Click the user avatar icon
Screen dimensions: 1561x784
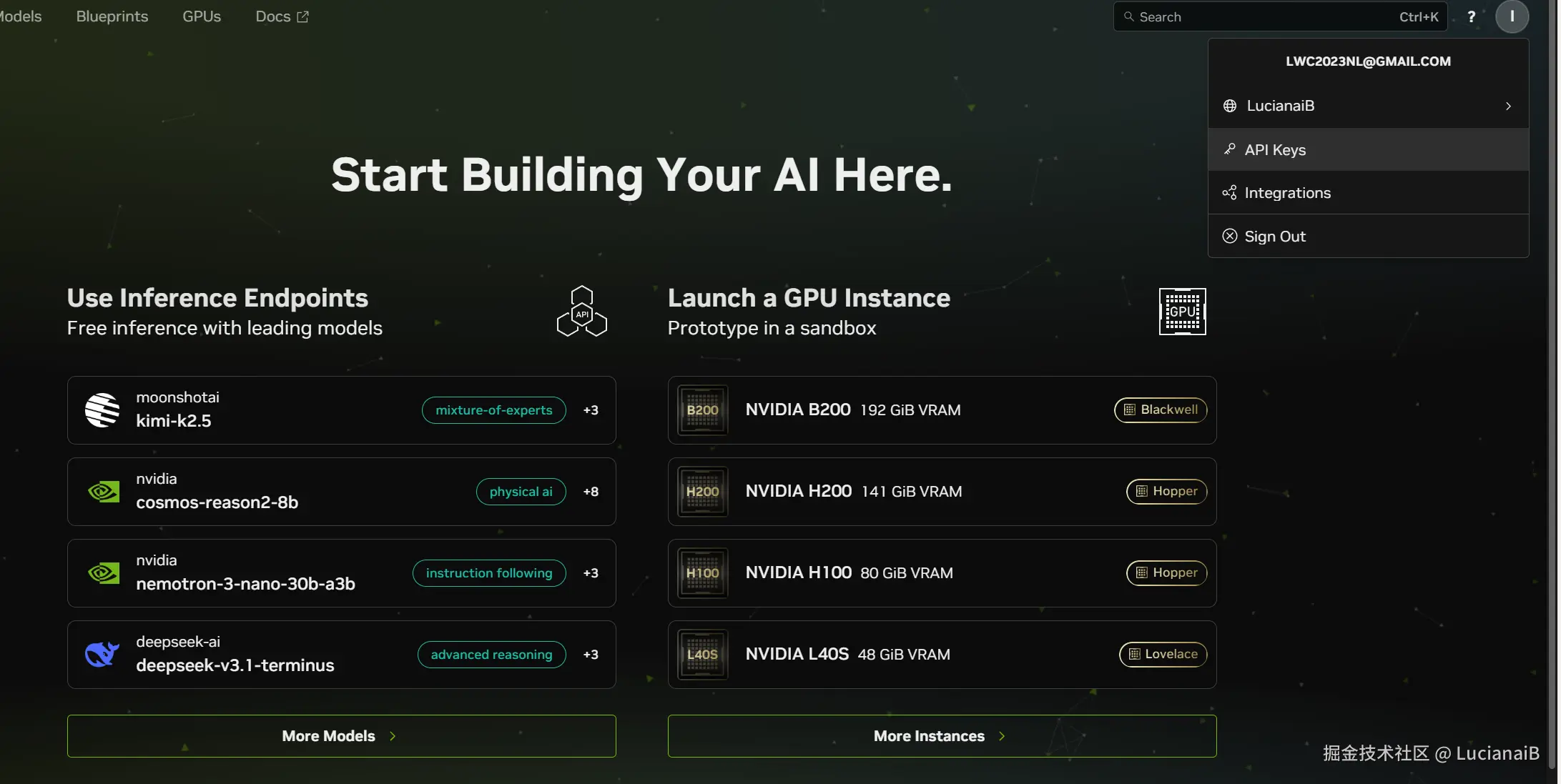pyautogui.click(x=1512, y=16)
